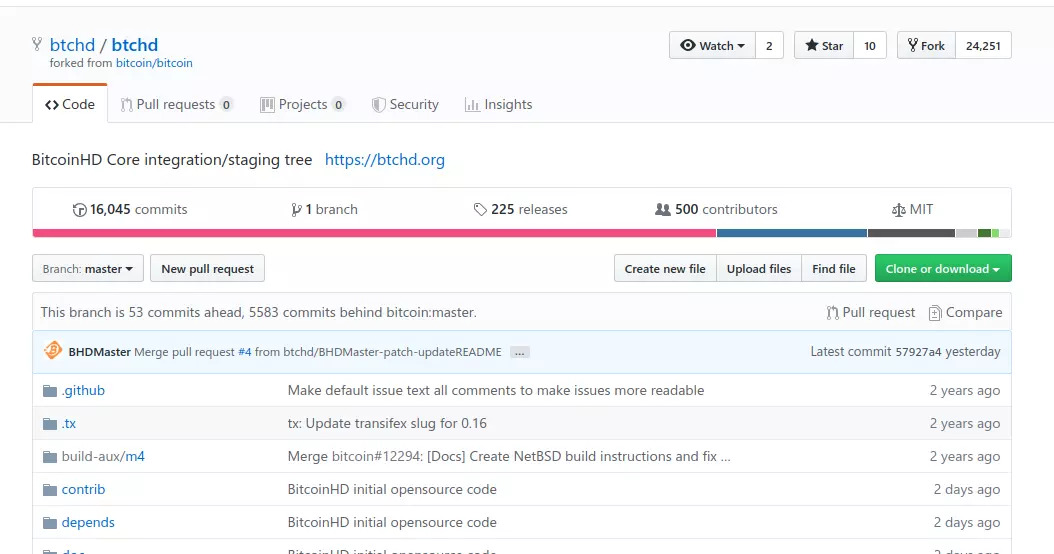Open the 500 contributors link
The image size is (1054, 554).
click(x=716, y=210)
